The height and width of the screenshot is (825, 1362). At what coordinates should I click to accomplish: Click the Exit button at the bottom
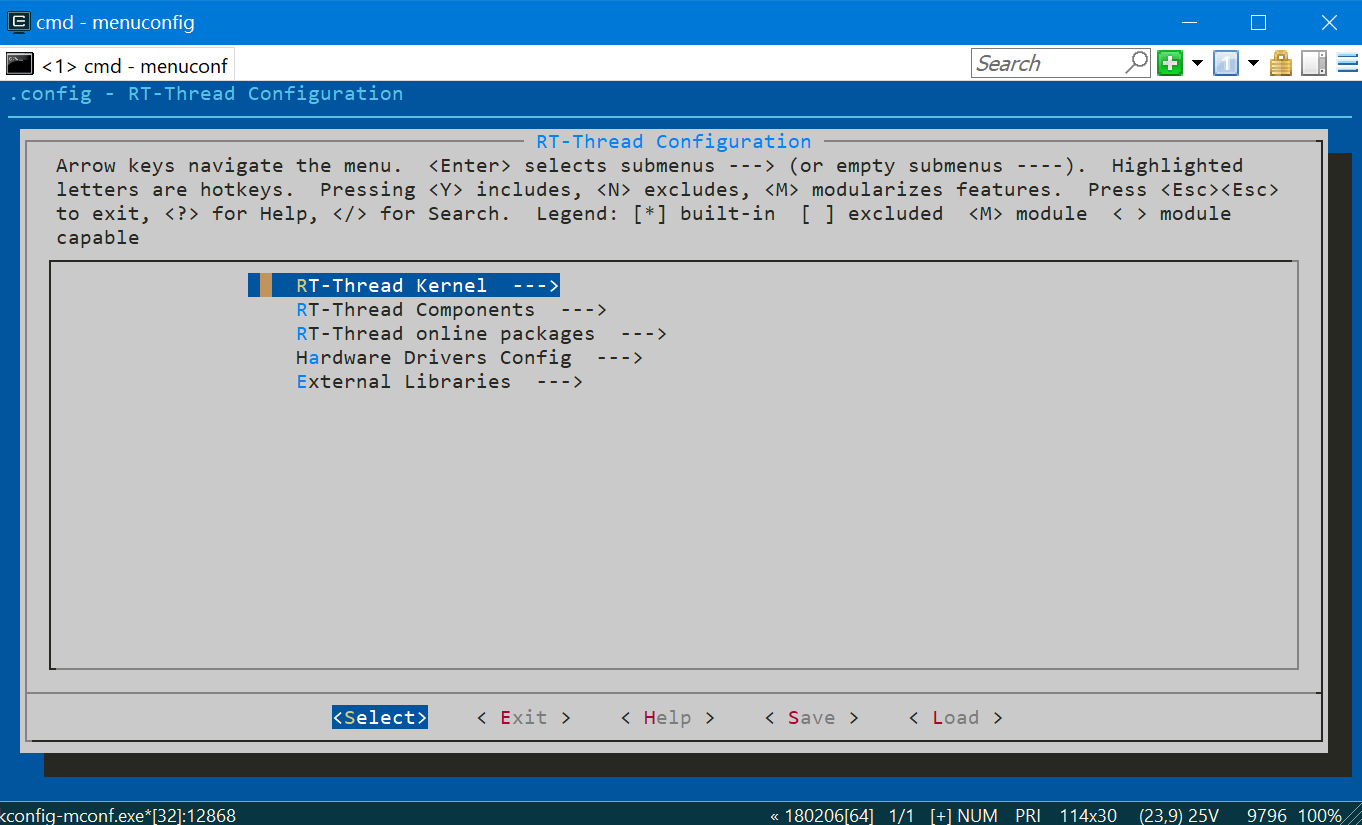[523, 717]
